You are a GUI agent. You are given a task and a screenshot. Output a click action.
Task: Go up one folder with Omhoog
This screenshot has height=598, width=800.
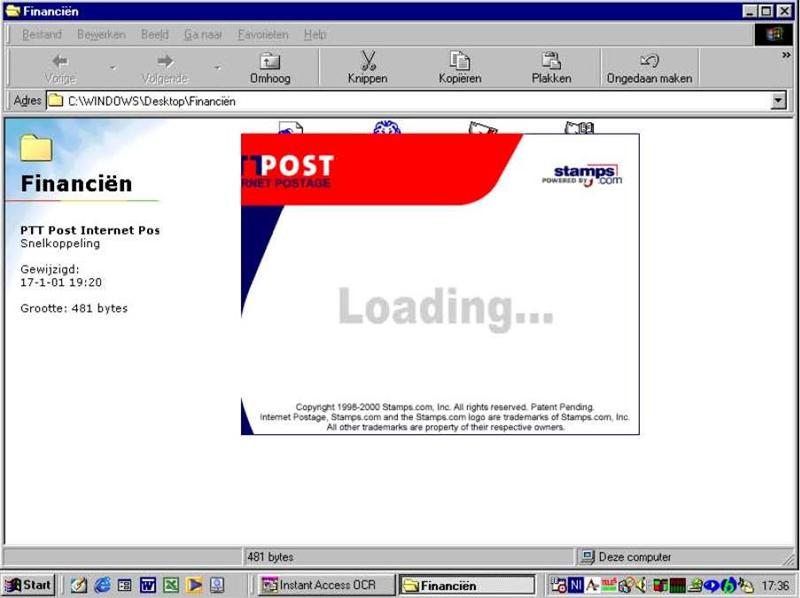pos(270,68)
